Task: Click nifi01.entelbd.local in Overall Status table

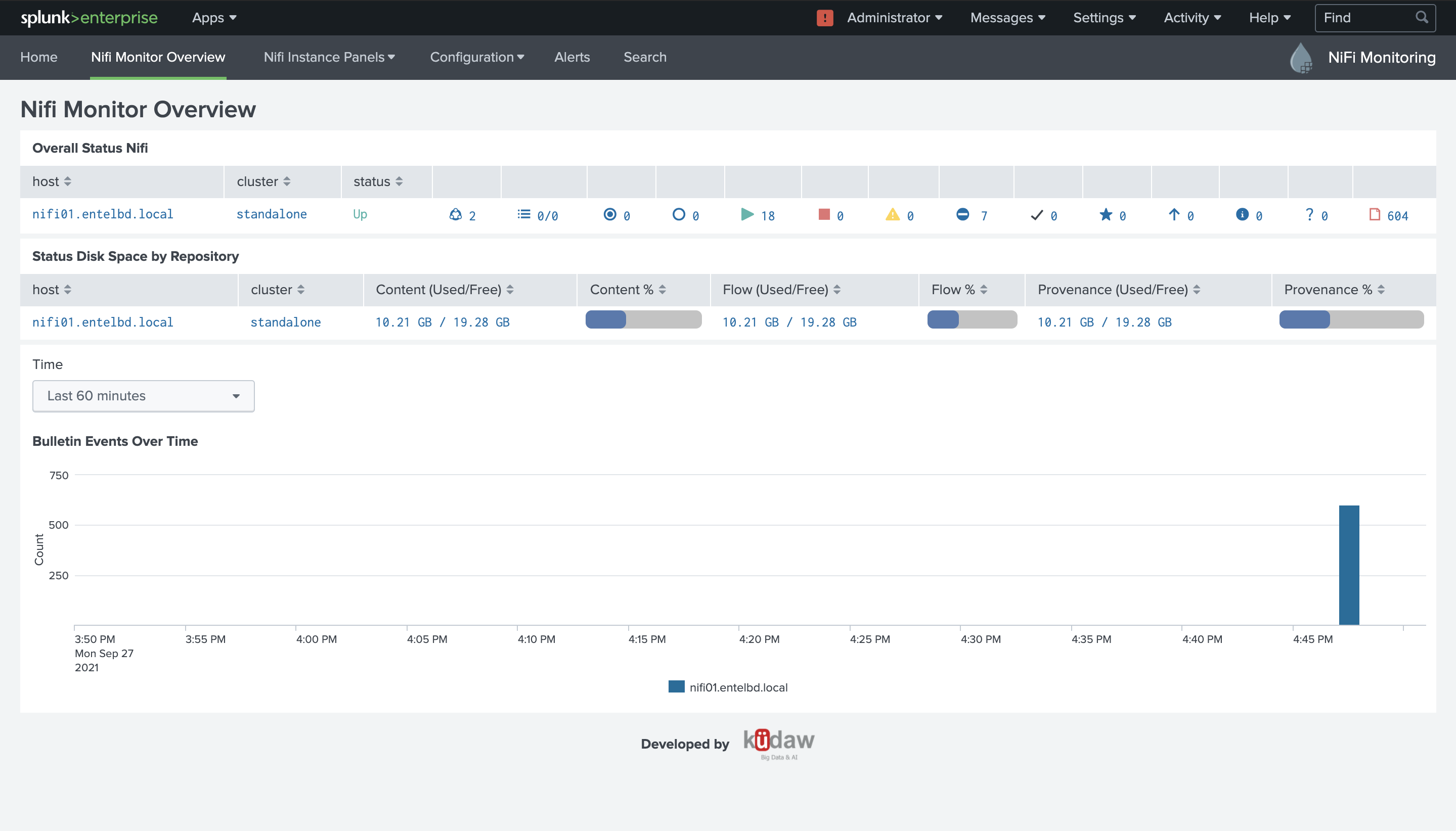Action: [103, 214]
